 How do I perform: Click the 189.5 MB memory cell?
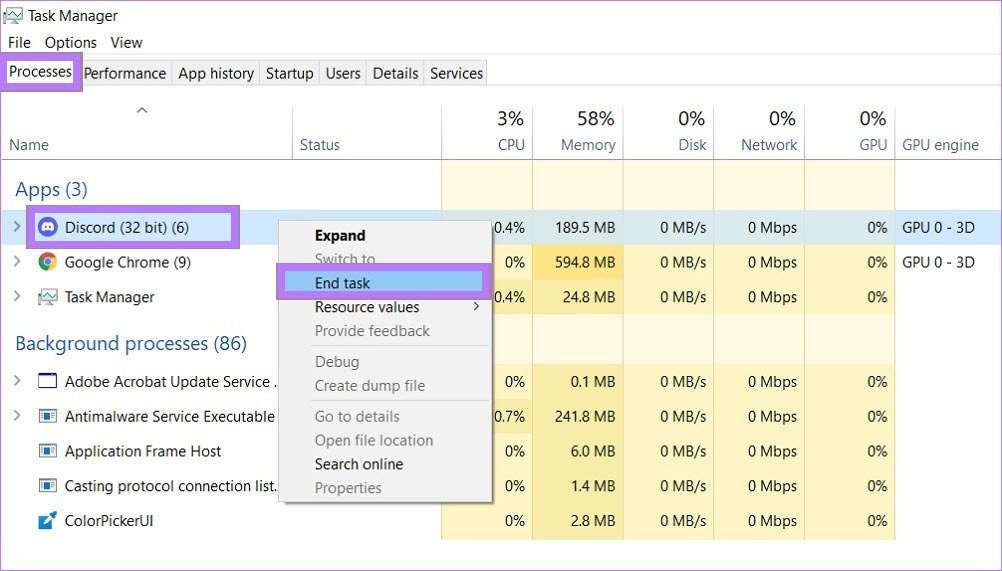pos(578,227)
